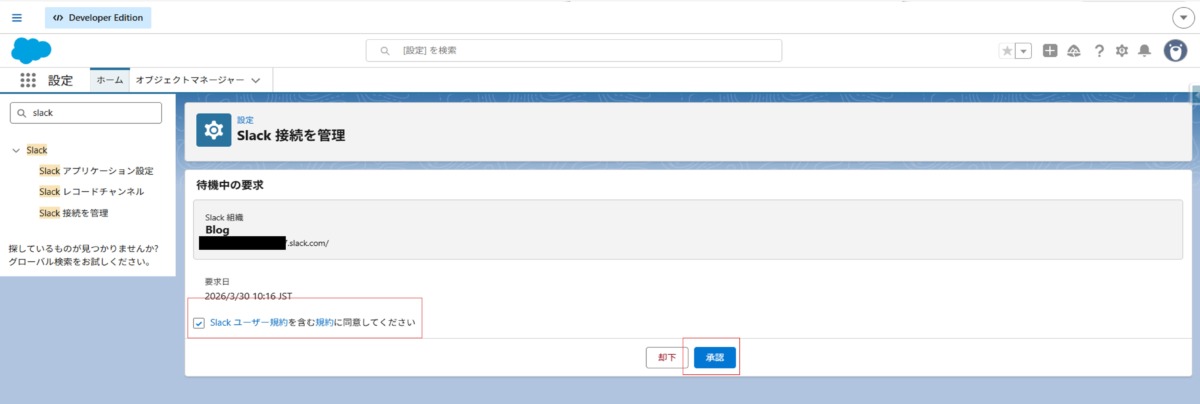Screen dimensions: 1200x404
Task: Open the setup gear icon
Action: pos(1122,51)
